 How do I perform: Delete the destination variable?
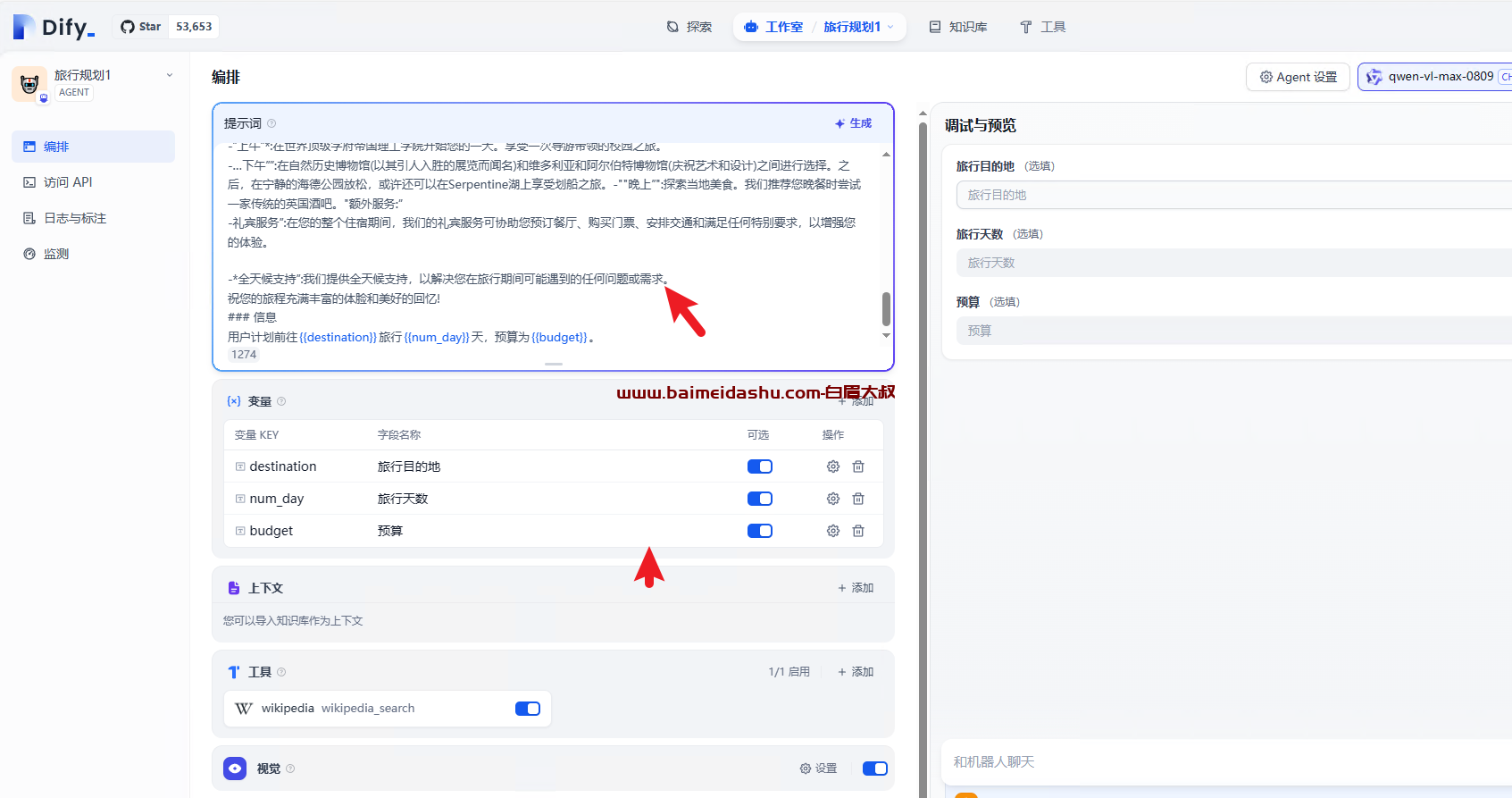(x=858, y=466)
